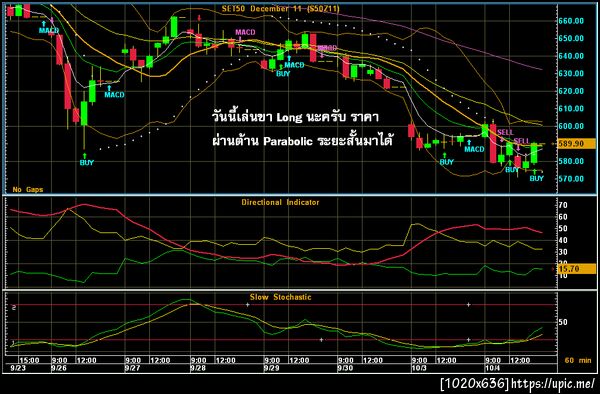
Task: Select the 9/30 date label
Action: [x=344, y=368]
